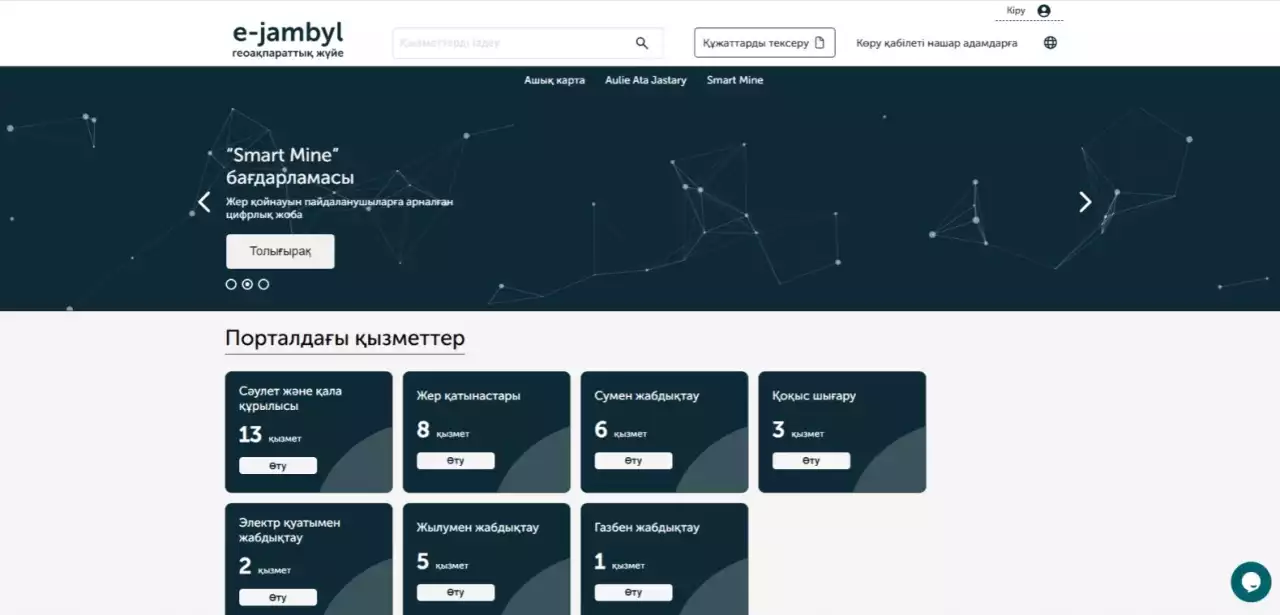Screen dimensions: 1280x615
Task: Click the Электр қуатымен жабдықтау title
Action: click(x=290, y=530)
